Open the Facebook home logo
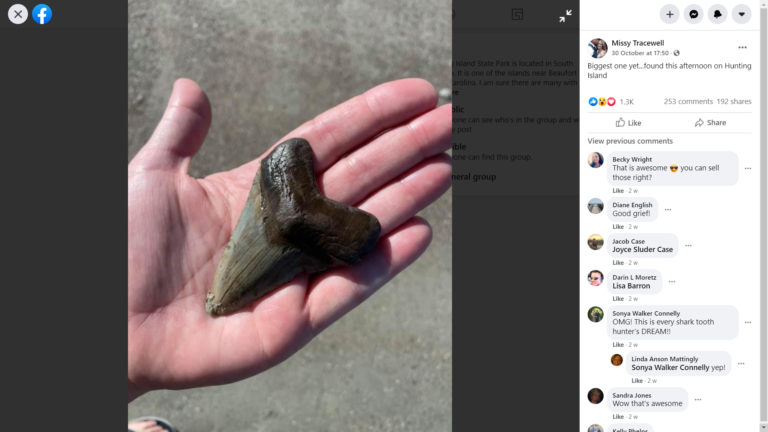 pos(42,14)
